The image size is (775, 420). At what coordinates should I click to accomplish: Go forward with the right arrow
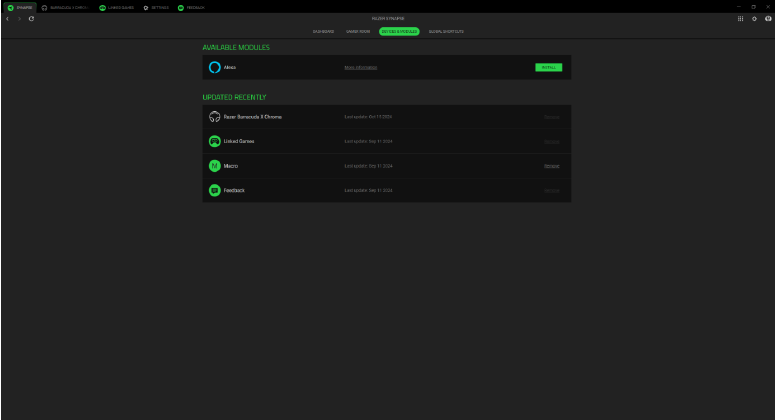tap(19, 19)
